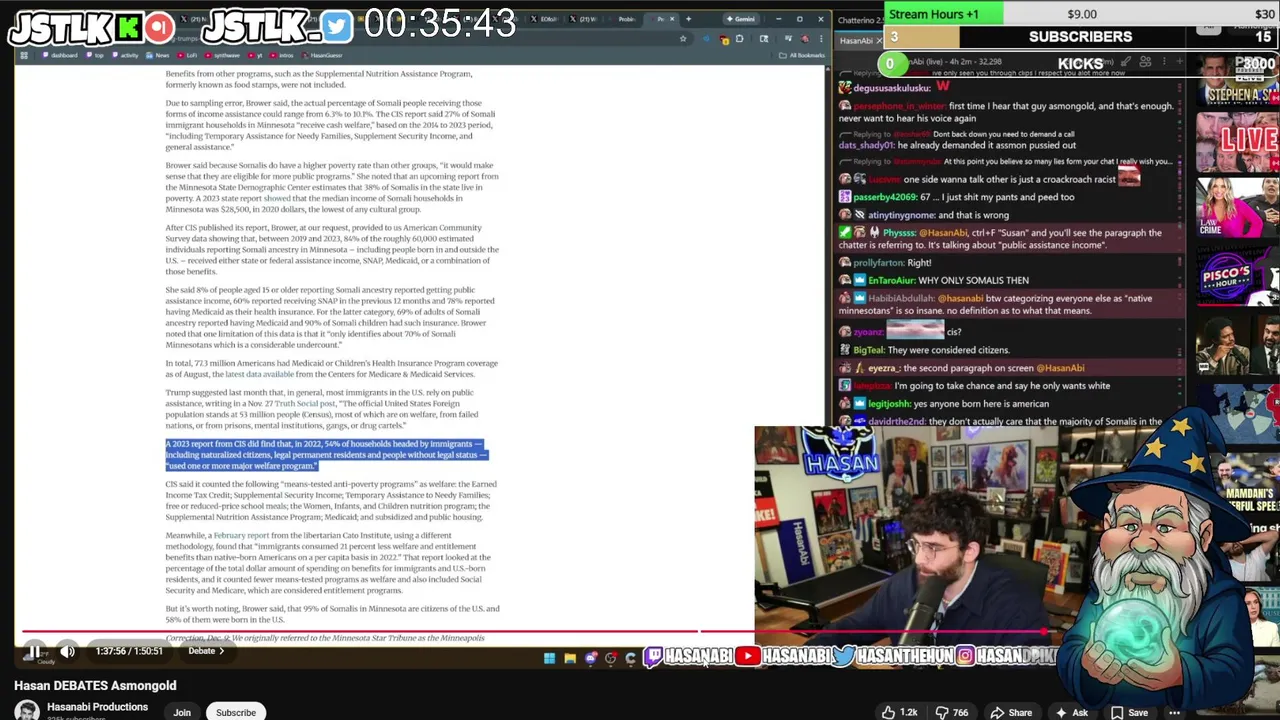
Task: Click the Gemini button in browser title bar
Action: click(741, 19)
